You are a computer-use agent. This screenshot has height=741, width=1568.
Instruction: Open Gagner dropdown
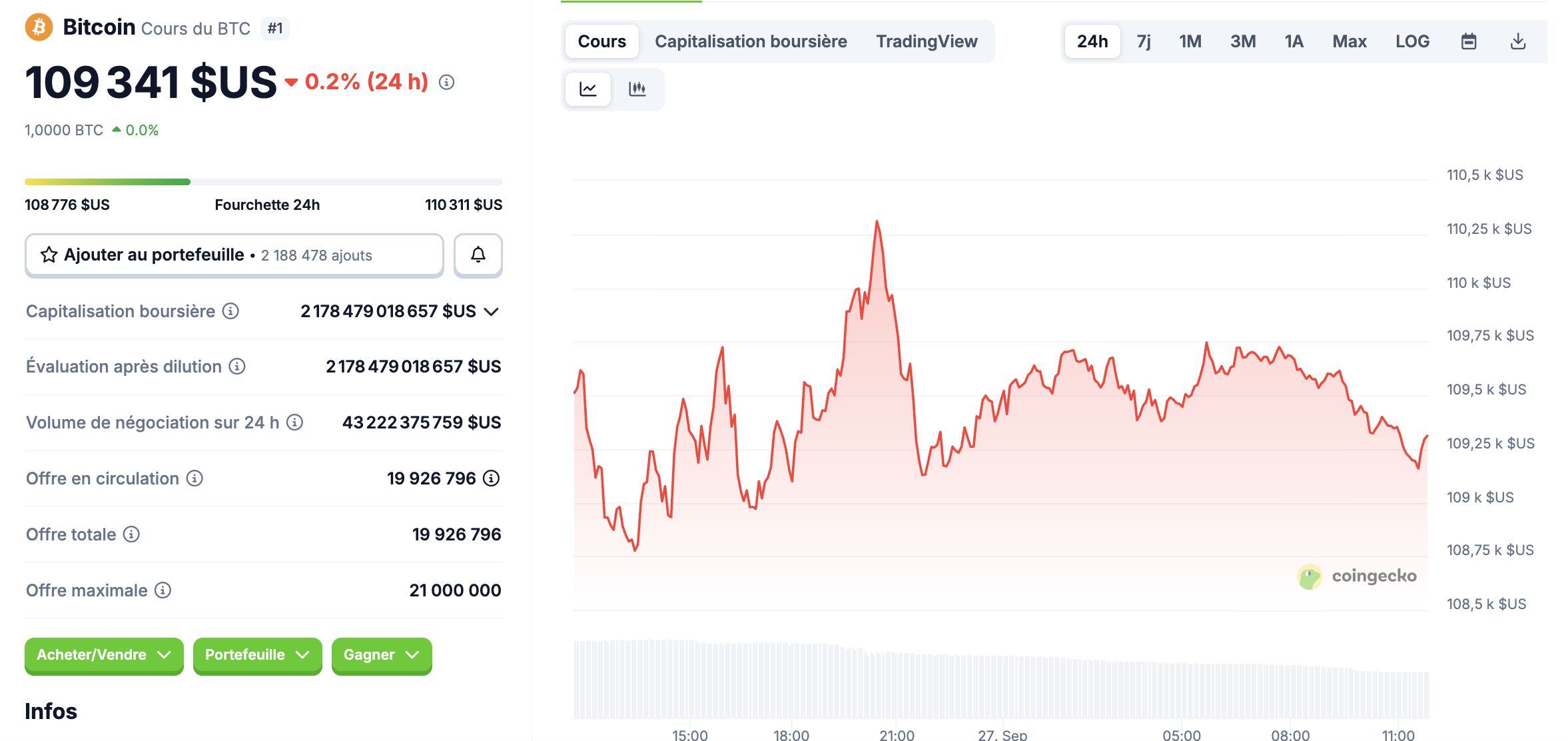coord(382,655)
